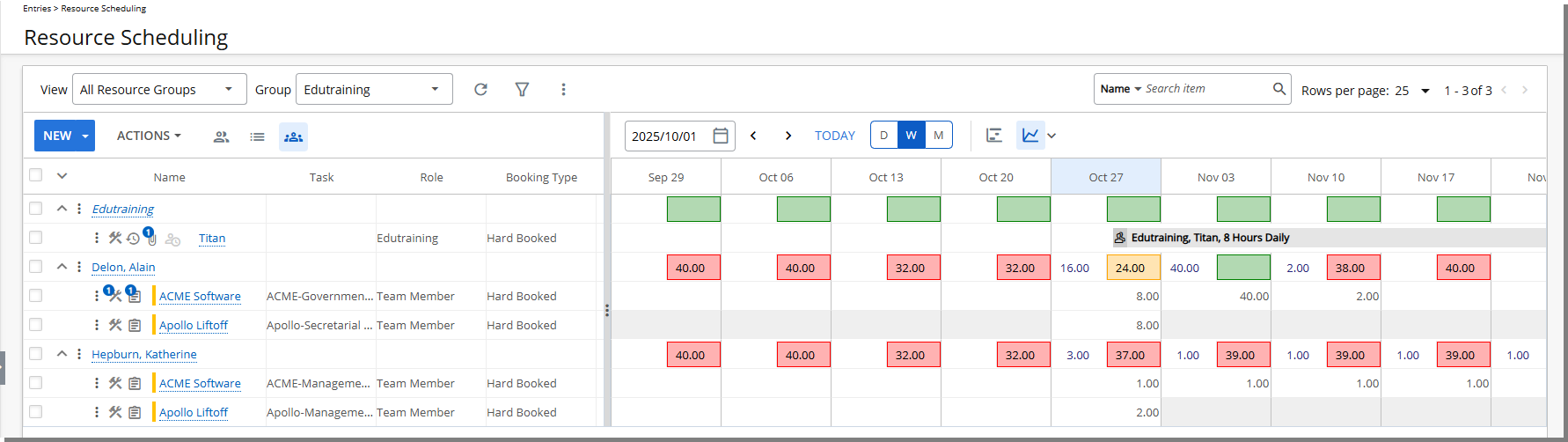Open the row menu for Hepburn, Katherine

79,354
